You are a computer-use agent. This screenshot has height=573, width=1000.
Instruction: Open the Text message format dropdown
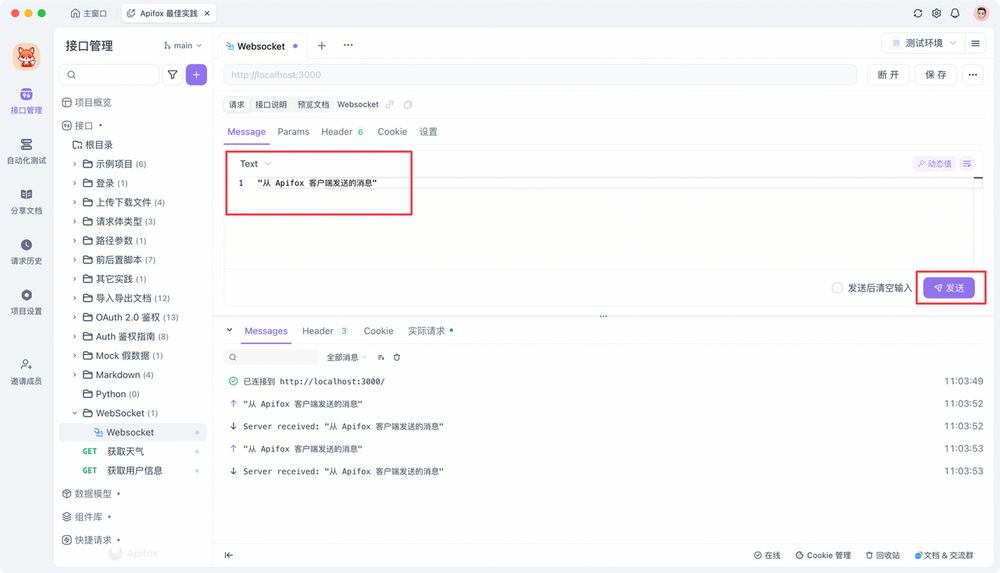pyautogui.click(x=255, y=164)
